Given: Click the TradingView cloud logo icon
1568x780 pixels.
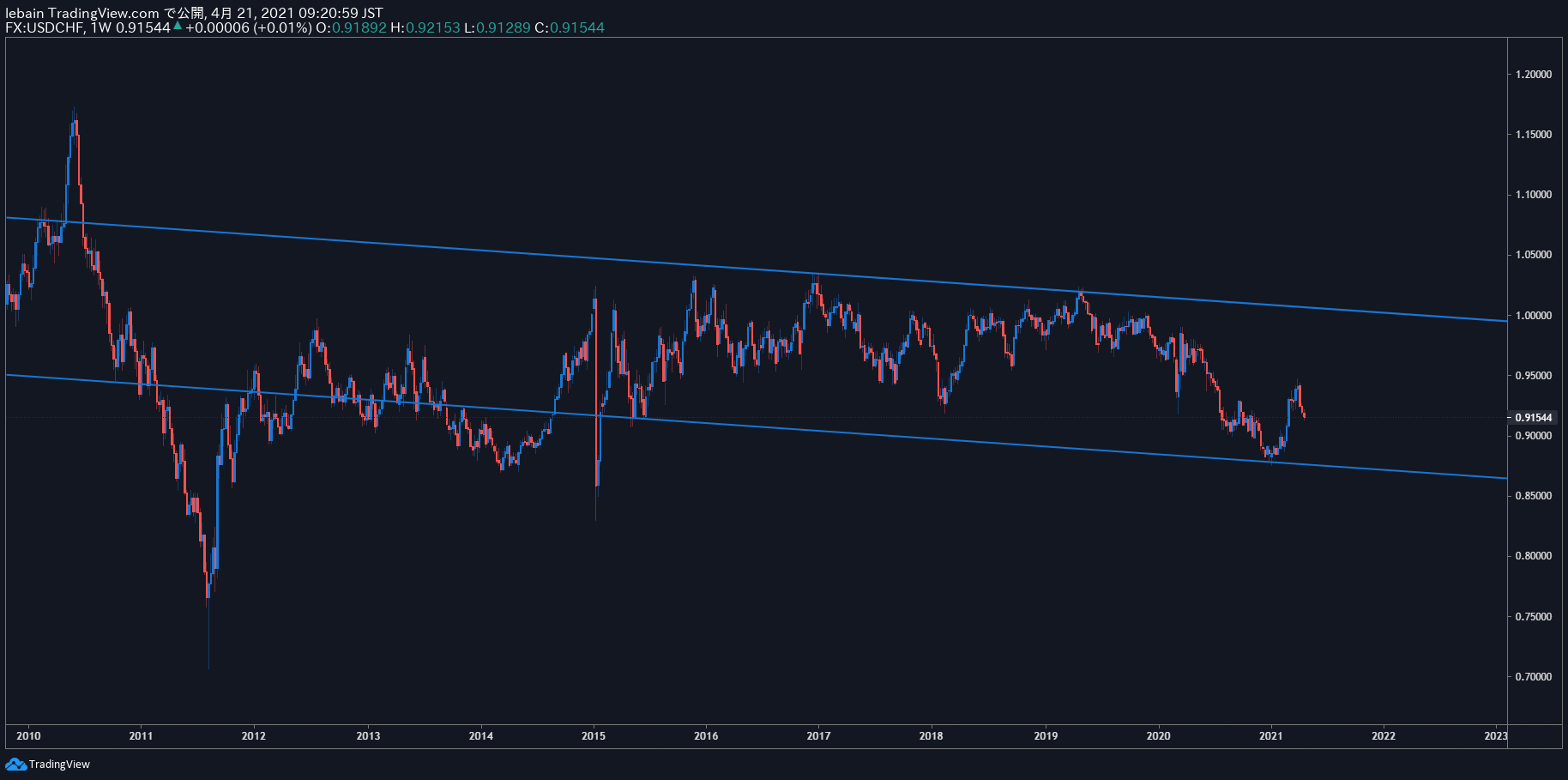Looking at the screenshot, I should point(15,764).
